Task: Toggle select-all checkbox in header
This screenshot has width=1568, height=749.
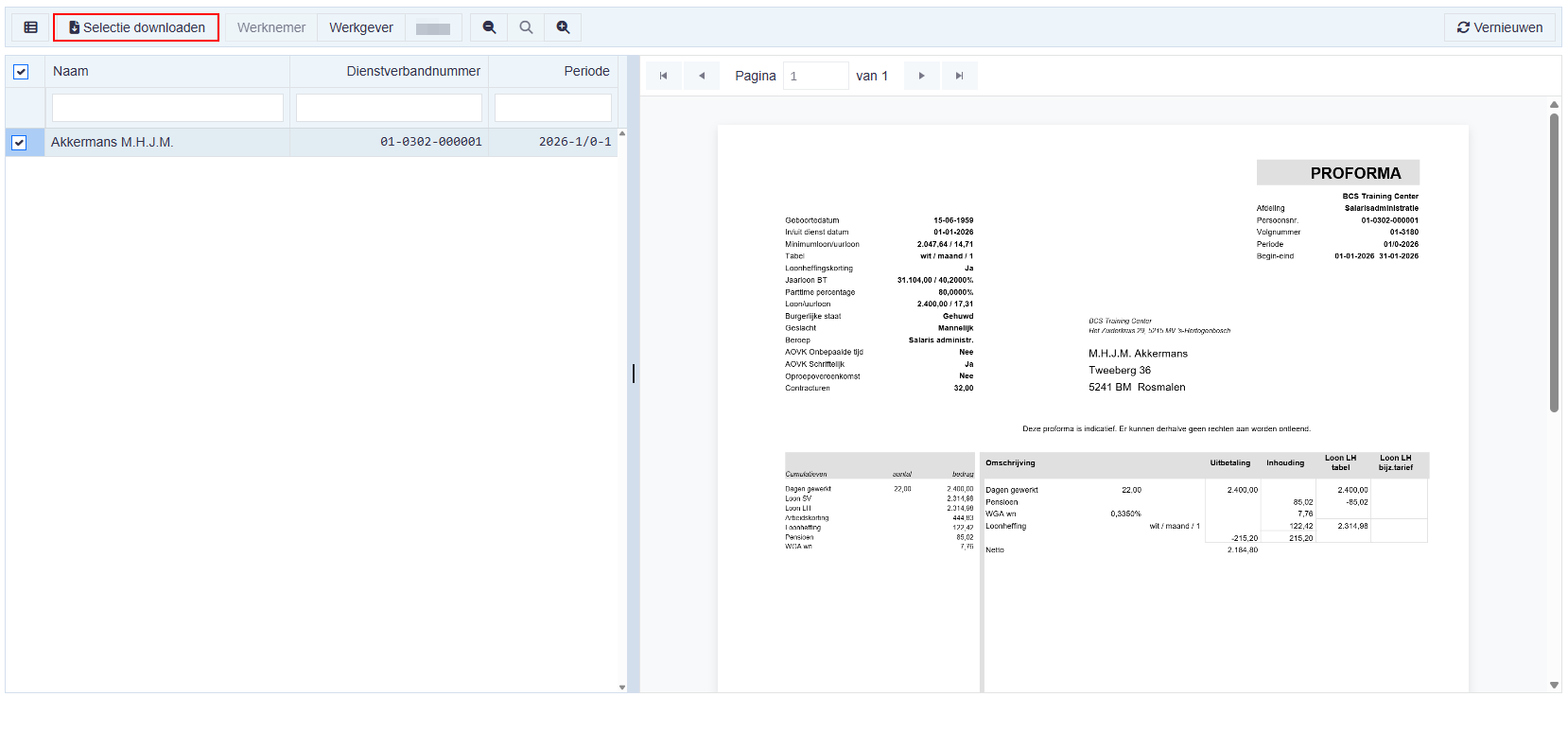Action: tap(21, 72)
